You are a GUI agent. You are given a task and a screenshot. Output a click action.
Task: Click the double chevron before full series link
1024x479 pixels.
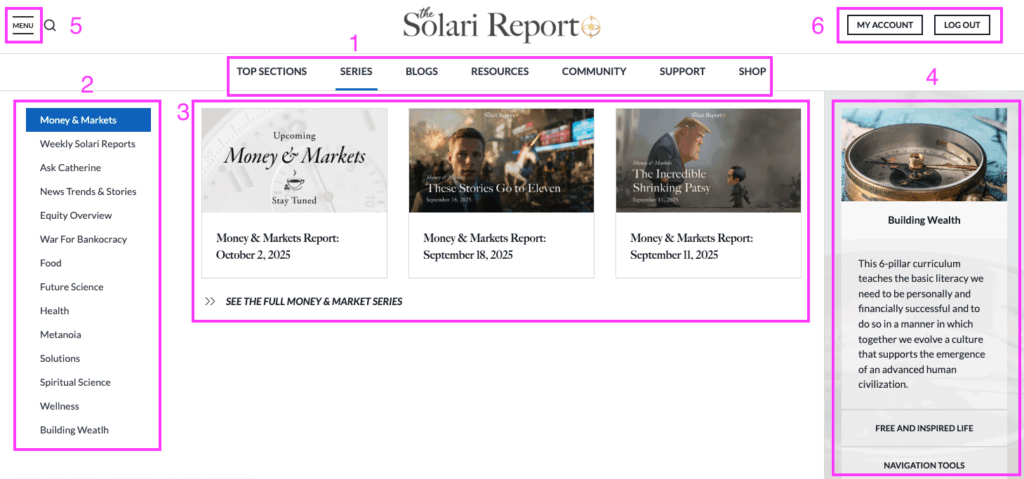tap(210, 301)
